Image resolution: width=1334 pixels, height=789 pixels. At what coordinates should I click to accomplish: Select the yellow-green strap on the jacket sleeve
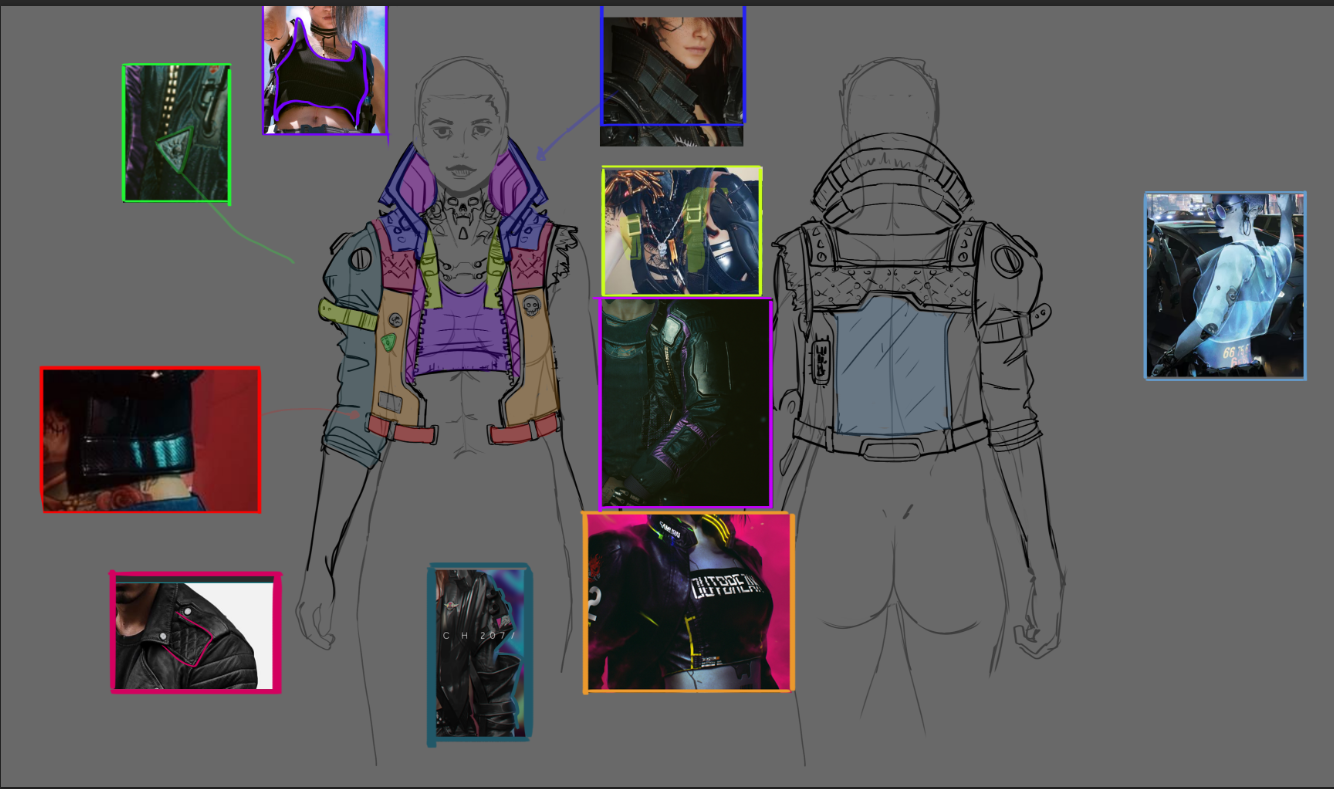click(346, 313)
